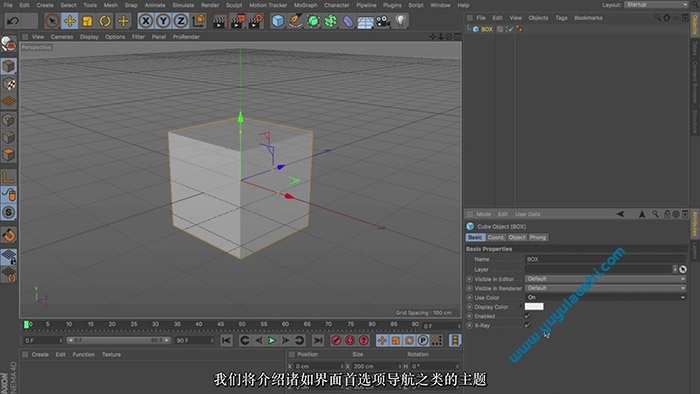Select the Live Selection tool
The image size is (700, 394).
pos(52,21)
